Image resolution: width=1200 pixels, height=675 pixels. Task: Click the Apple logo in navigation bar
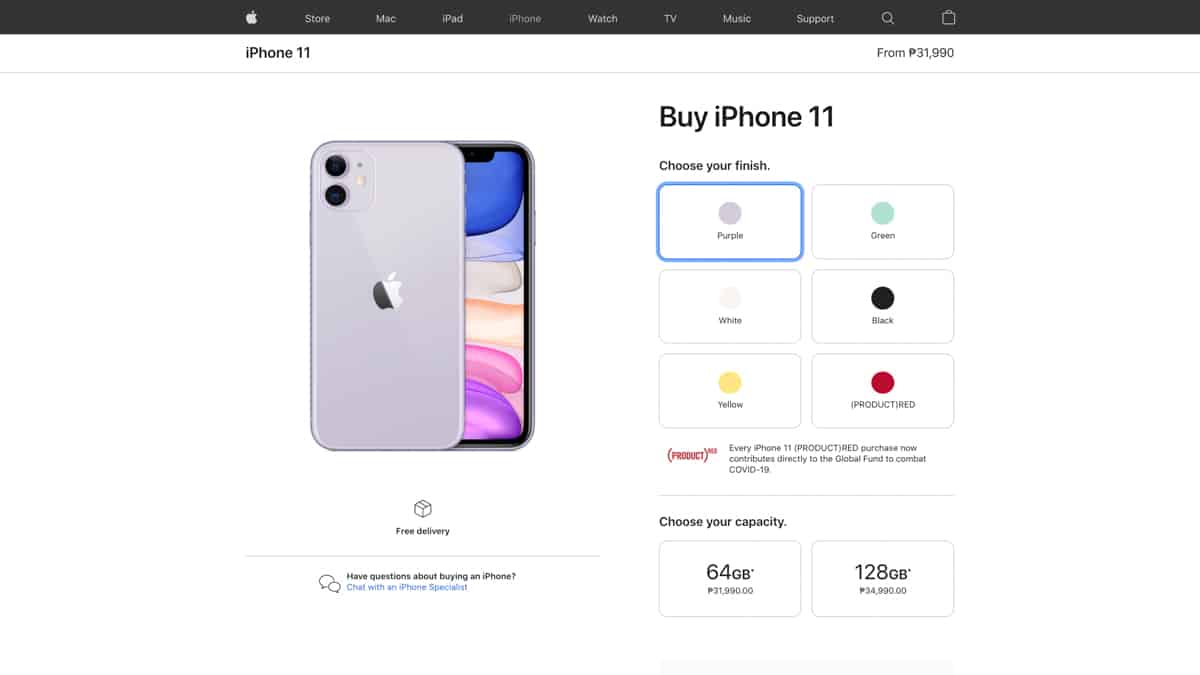click(251, 17)
